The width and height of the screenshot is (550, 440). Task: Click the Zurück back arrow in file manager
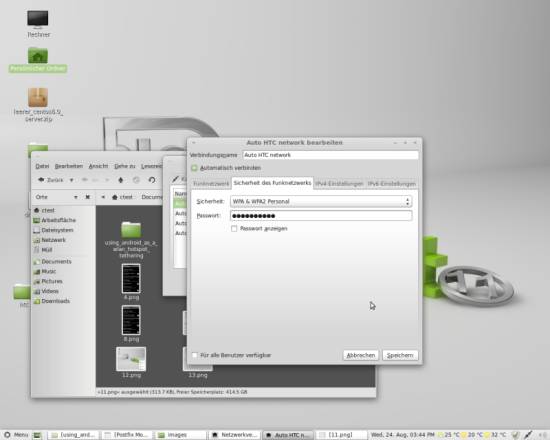click(51, 180)
